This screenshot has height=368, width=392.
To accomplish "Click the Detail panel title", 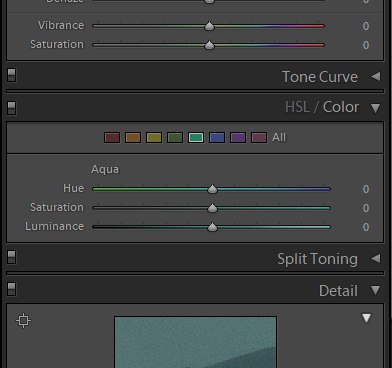I will [x=338, y=291].
